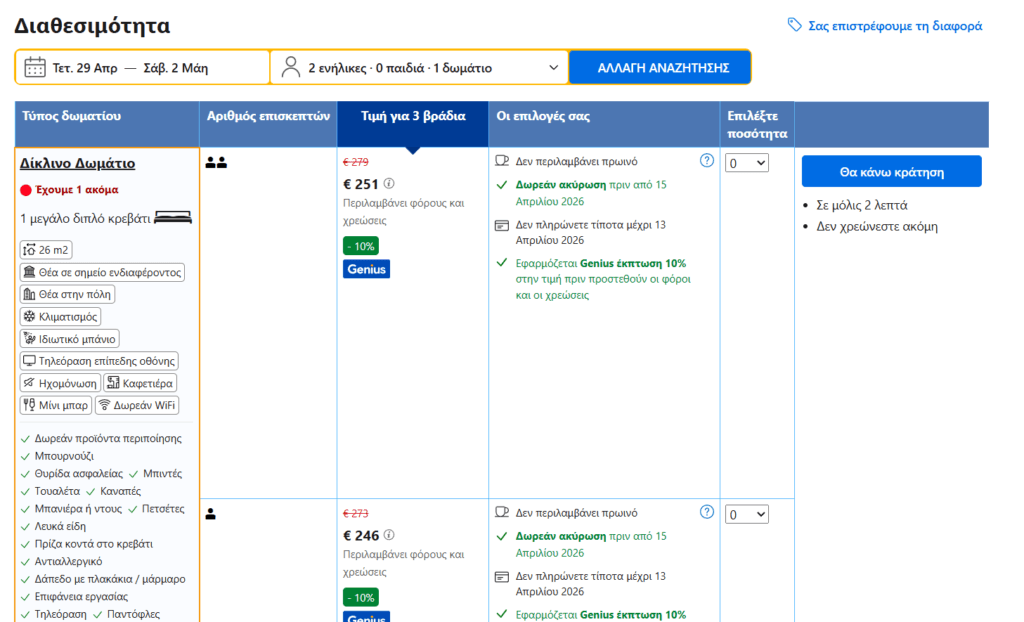
Task: Click the single-guest occupancy icon
Action: click(x=211, y=514)
